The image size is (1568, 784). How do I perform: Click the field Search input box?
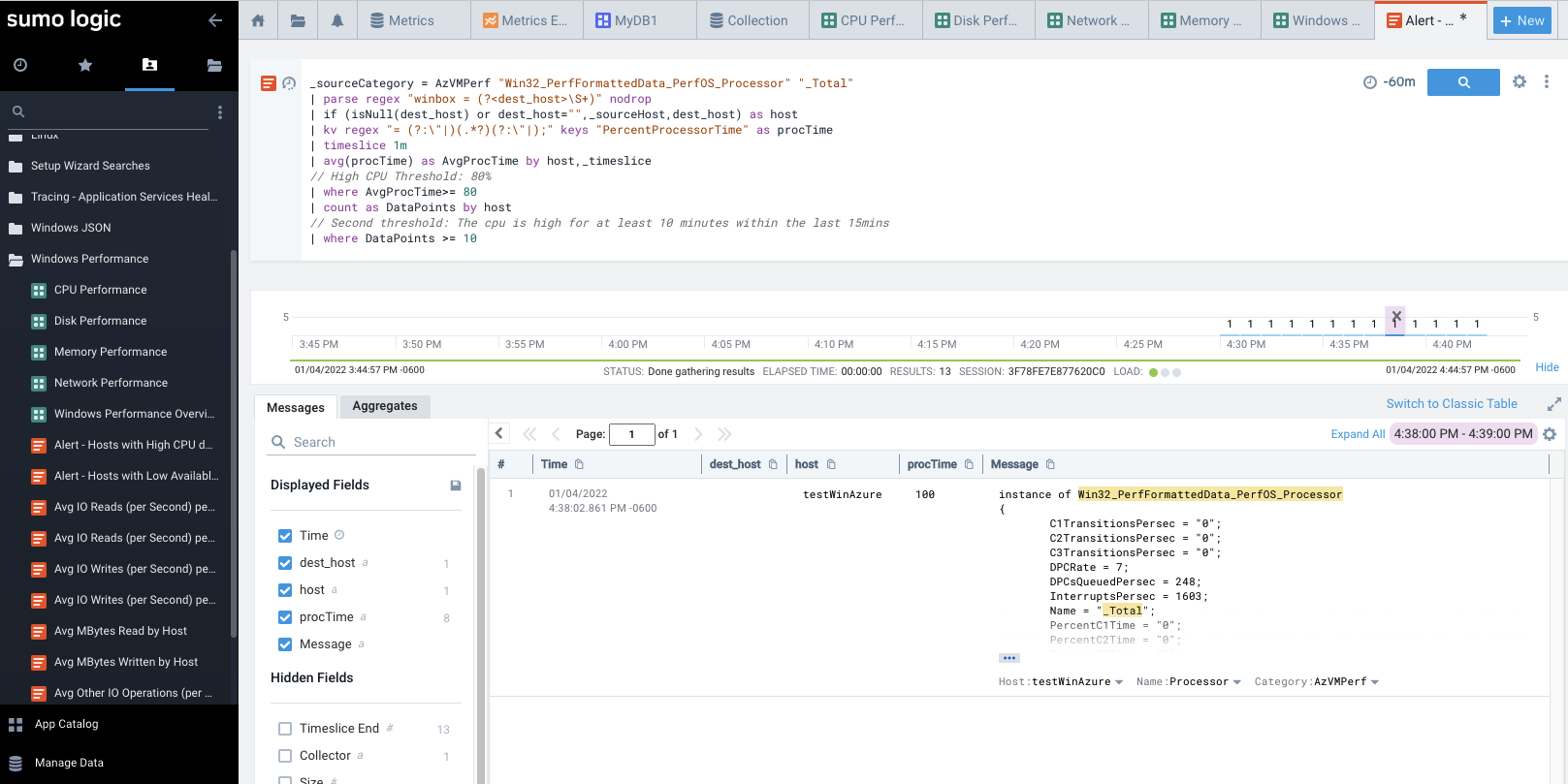pos(373,442)
